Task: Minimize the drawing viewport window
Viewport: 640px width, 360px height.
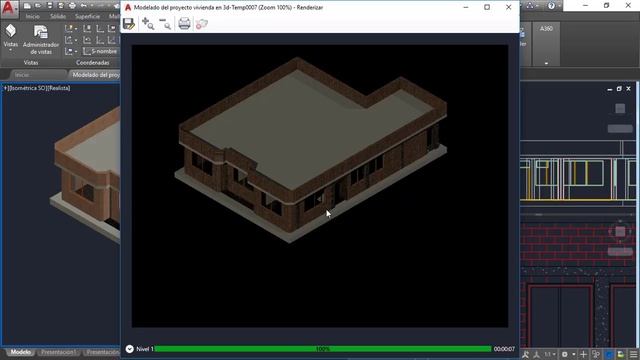Action: coord(609,89)
